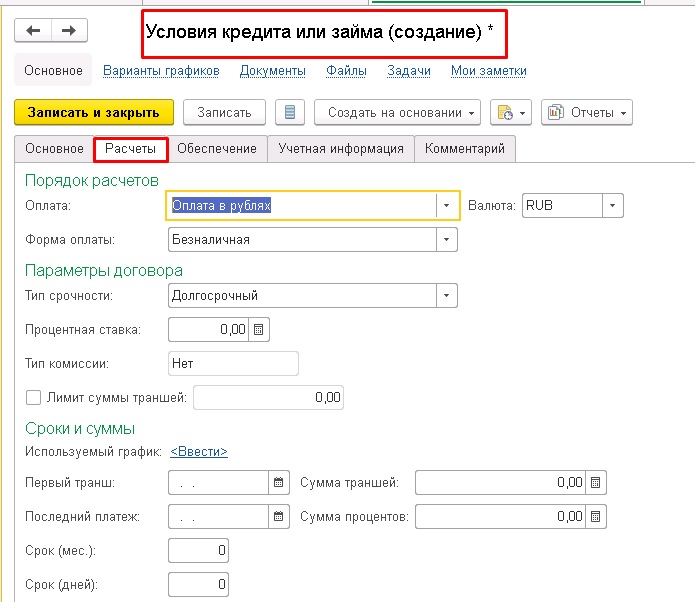
Task: Open the calendar picker for Первый транш
Action: point(279,482)
